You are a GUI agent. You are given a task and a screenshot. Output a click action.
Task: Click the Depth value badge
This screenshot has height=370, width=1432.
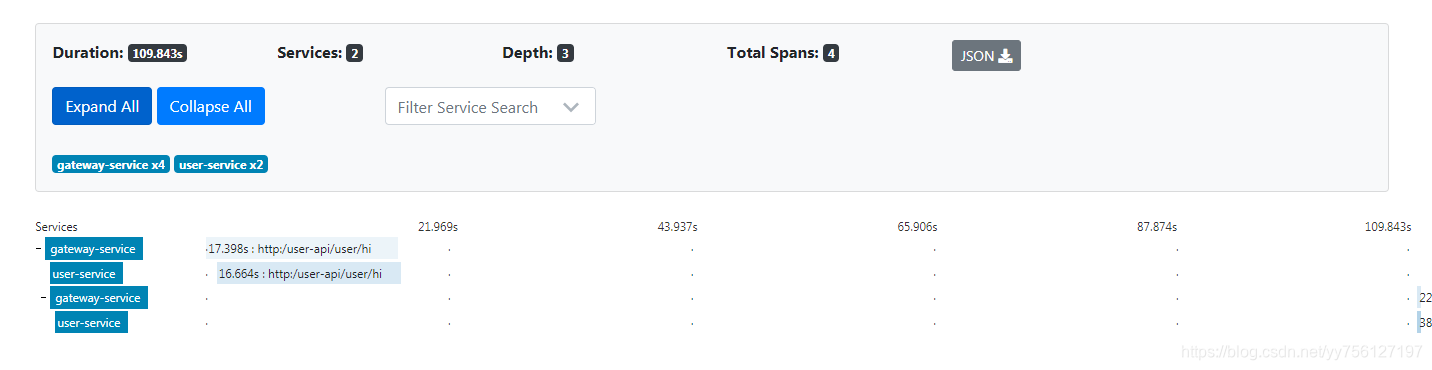[x=565, y=53]
